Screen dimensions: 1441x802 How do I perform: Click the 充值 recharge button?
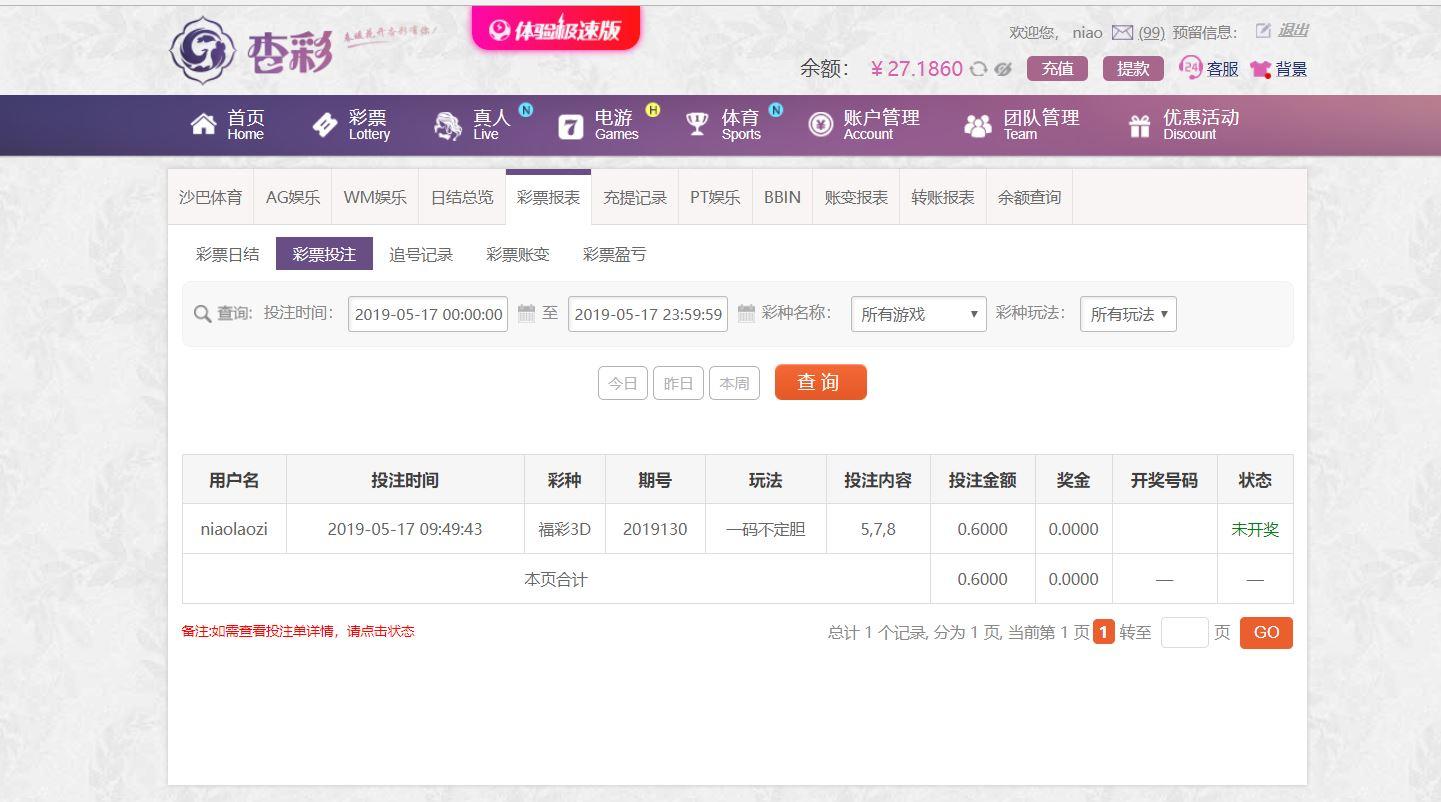tap(1057, 68)
